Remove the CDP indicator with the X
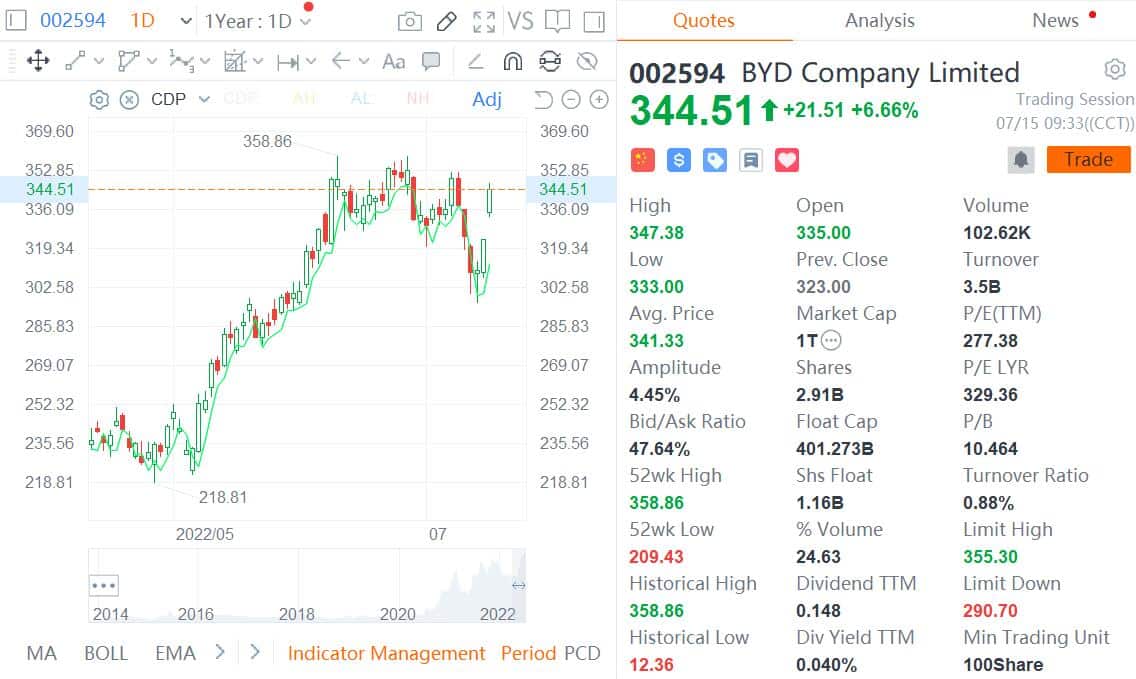1136x679 pixels. click(130, 99)
